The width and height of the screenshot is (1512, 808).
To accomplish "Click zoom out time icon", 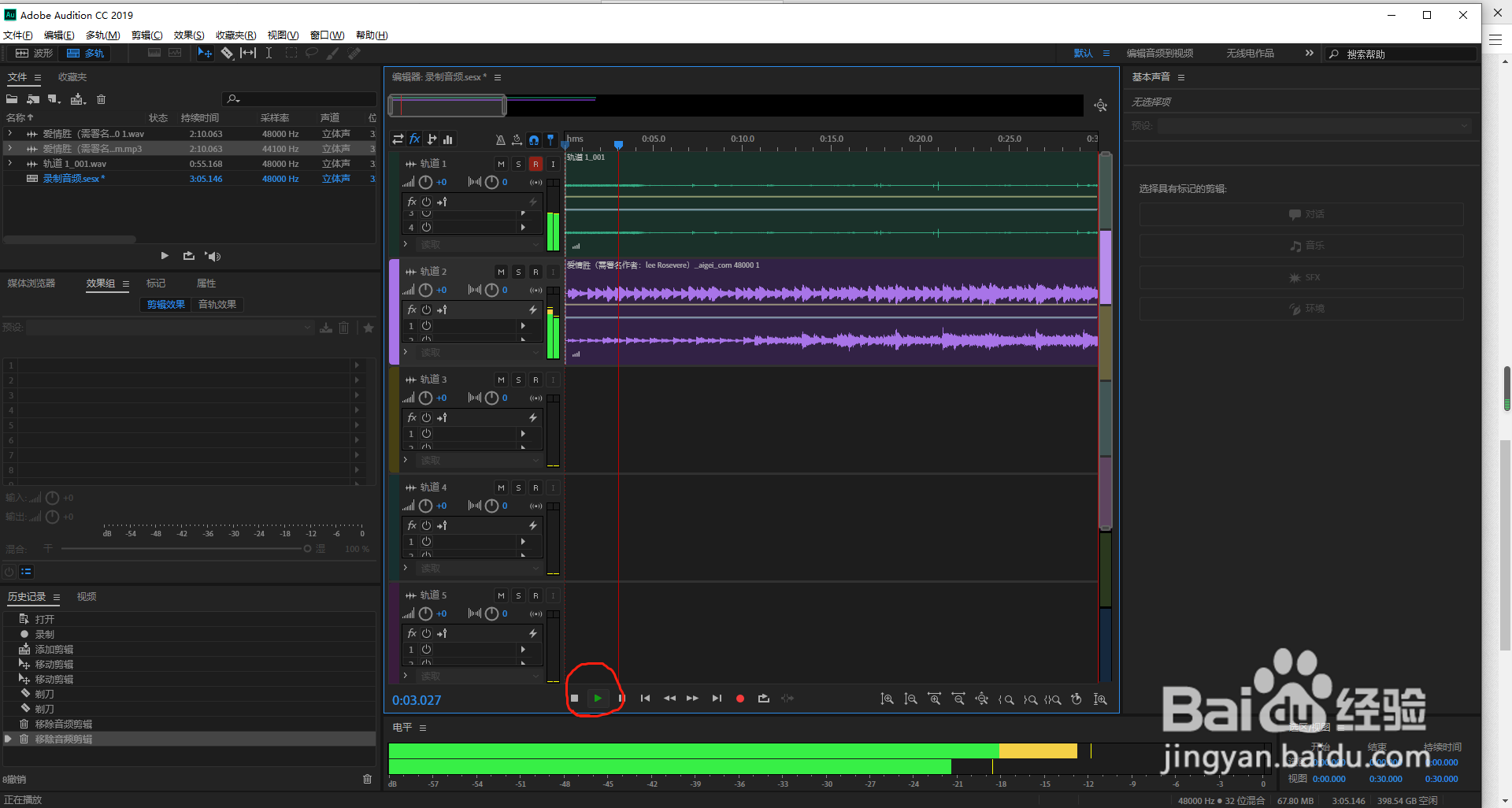I will (958, 699).
